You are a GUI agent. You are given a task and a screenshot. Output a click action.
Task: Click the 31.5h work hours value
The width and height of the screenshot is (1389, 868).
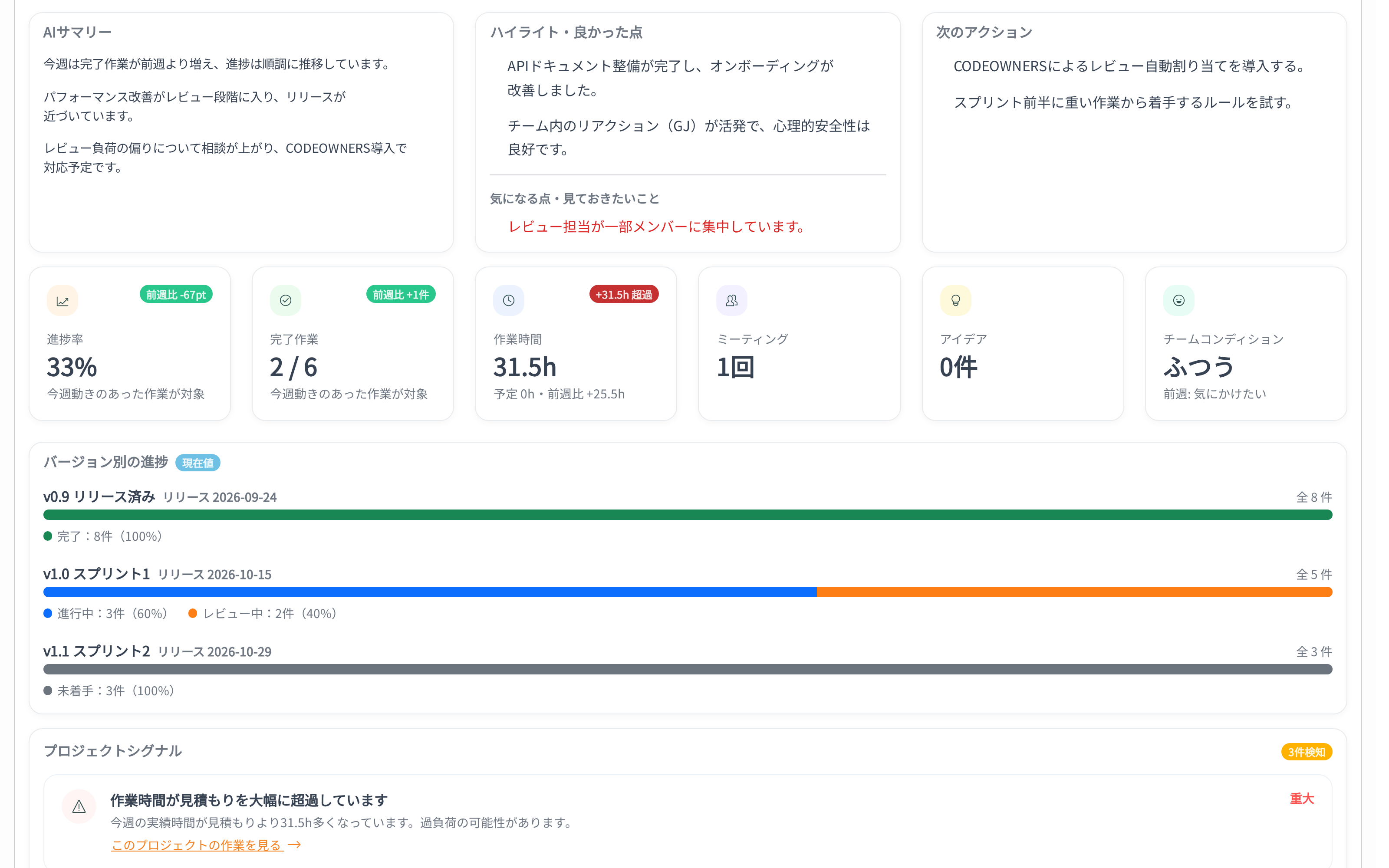[x=525, y=368]
